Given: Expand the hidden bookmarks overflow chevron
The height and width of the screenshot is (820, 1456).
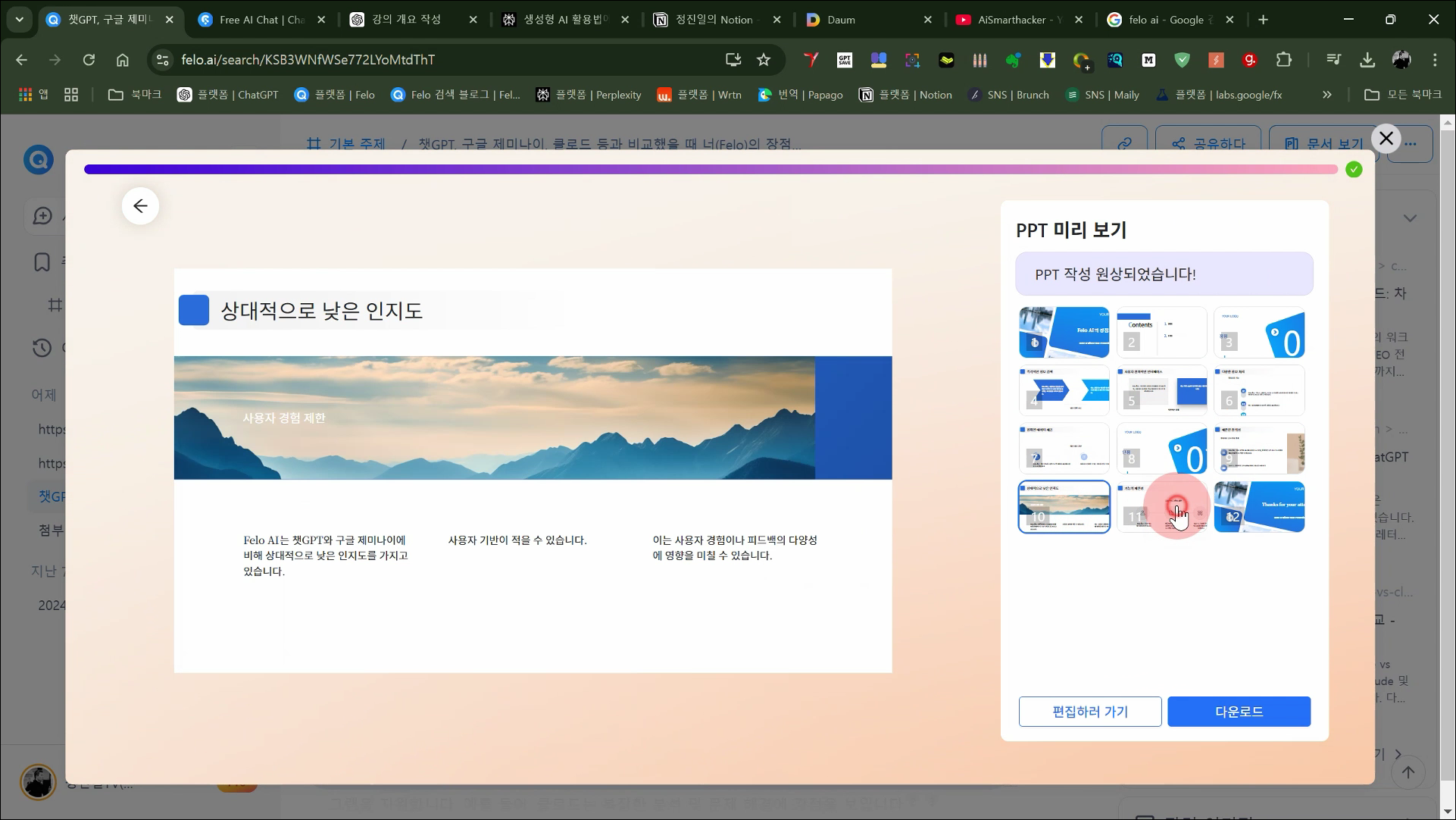Looking at the screenshot, I should coord(1326,95).
